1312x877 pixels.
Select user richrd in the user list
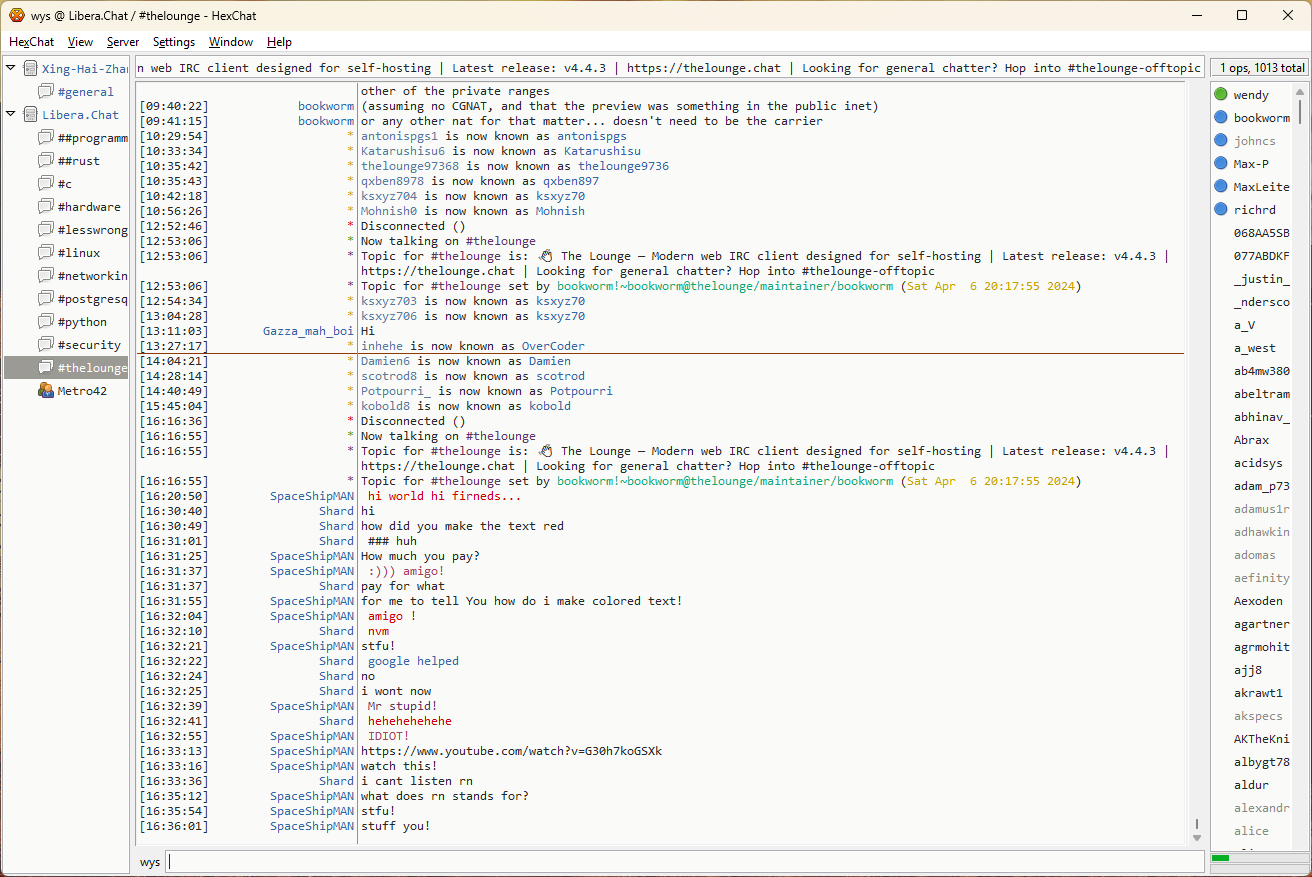pyautogui.click(x=1254, y=210)
